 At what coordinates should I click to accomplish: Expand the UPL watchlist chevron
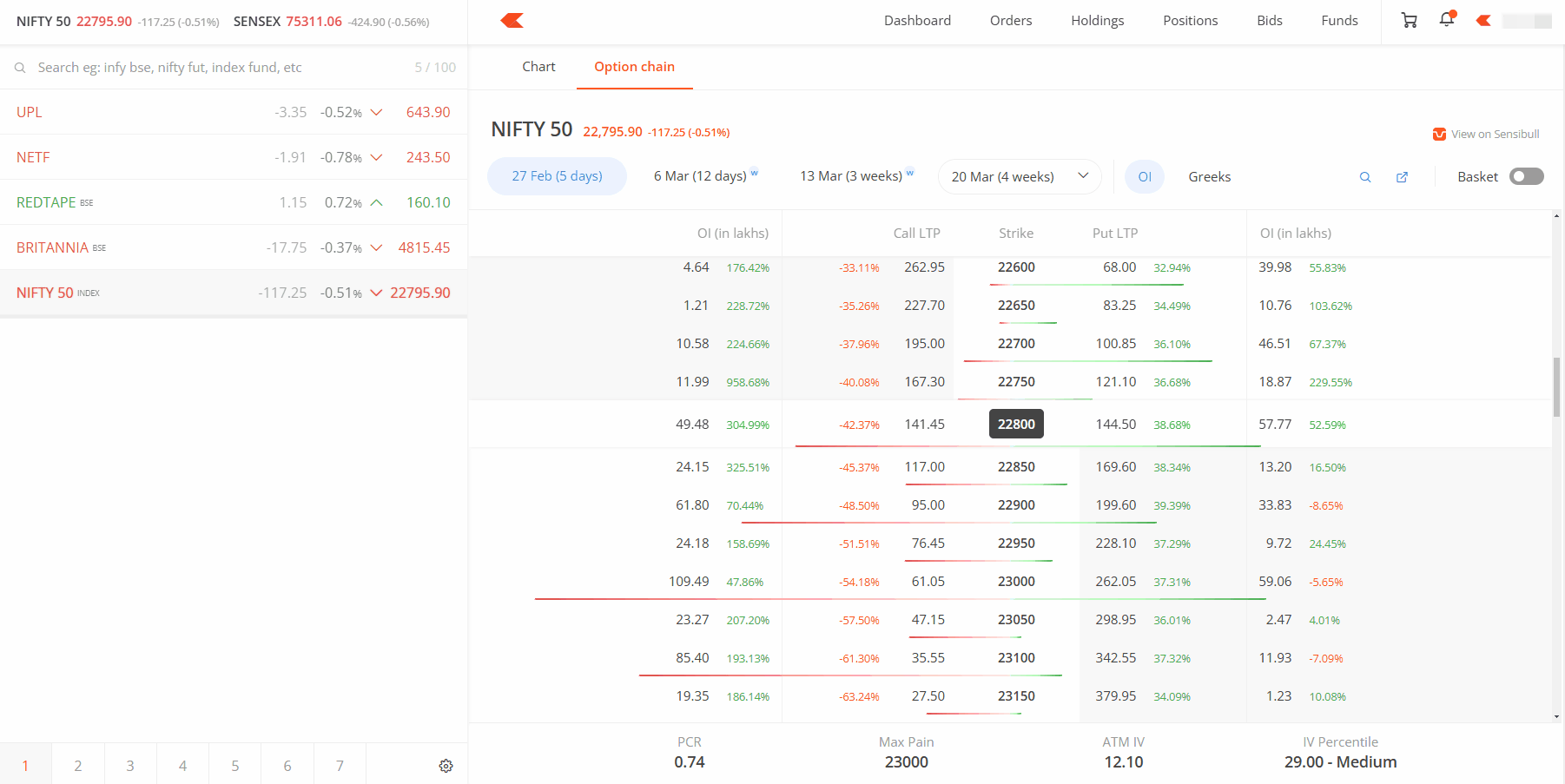pos(376,112)
